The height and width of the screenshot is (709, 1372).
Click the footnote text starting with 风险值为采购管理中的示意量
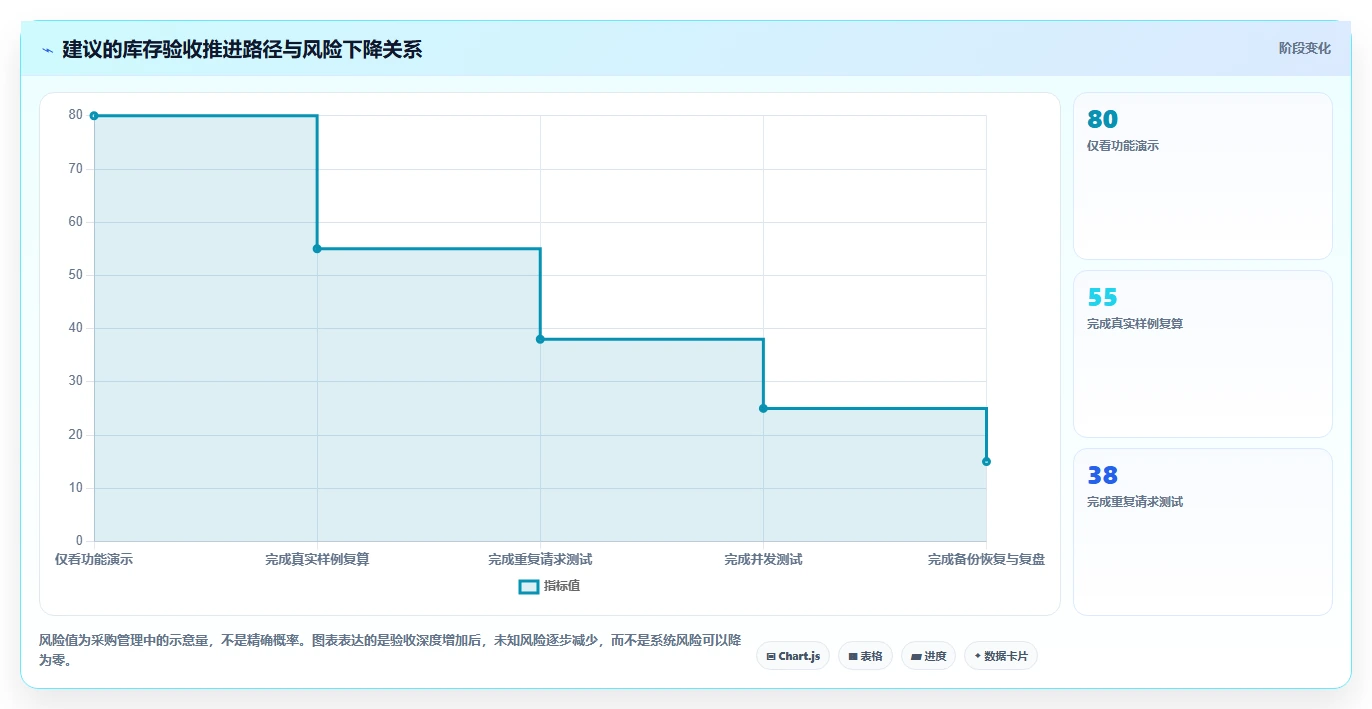click(390, 650)
